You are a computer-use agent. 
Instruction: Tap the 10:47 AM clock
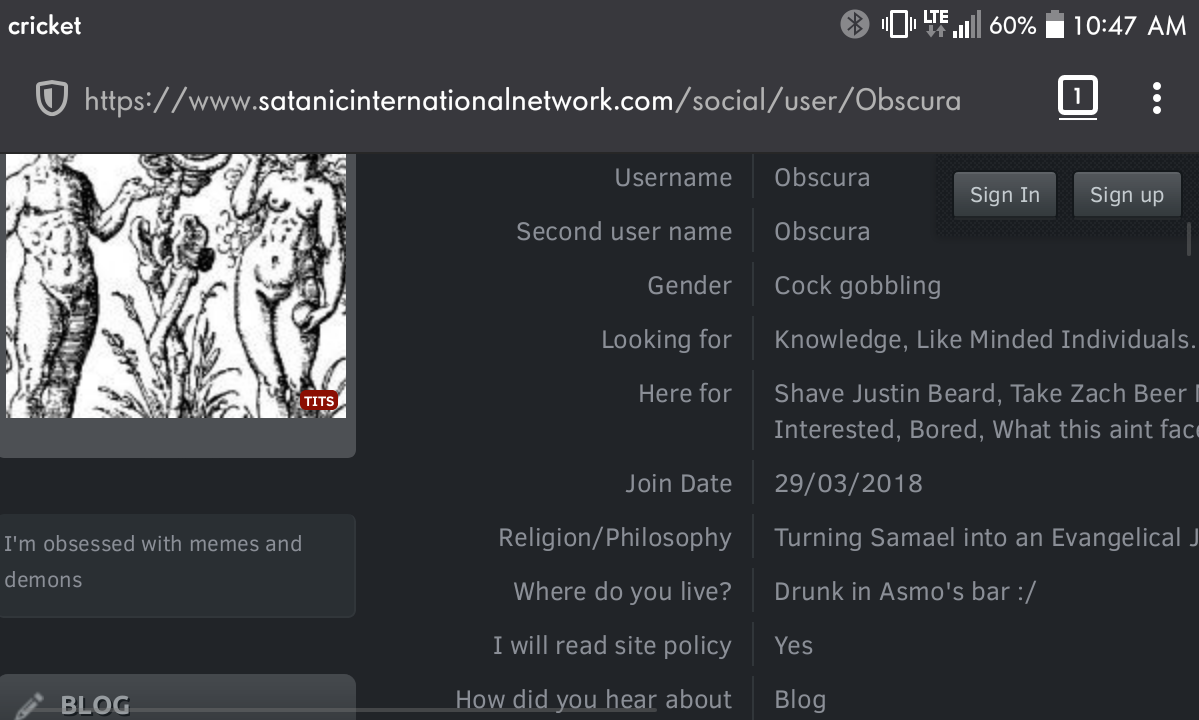[x=1129, y=25]
